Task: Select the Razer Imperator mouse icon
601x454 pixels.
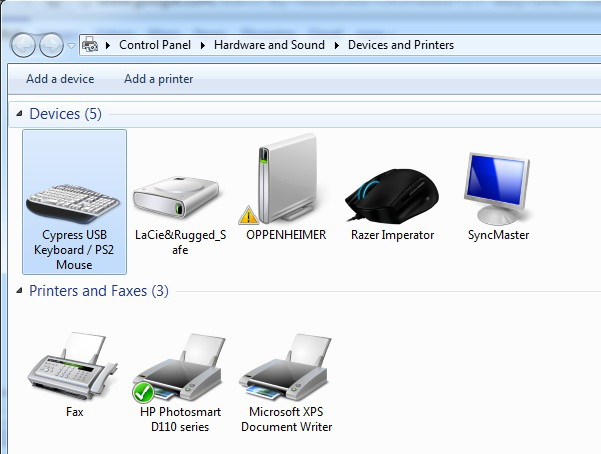Action: pos(392,196)
